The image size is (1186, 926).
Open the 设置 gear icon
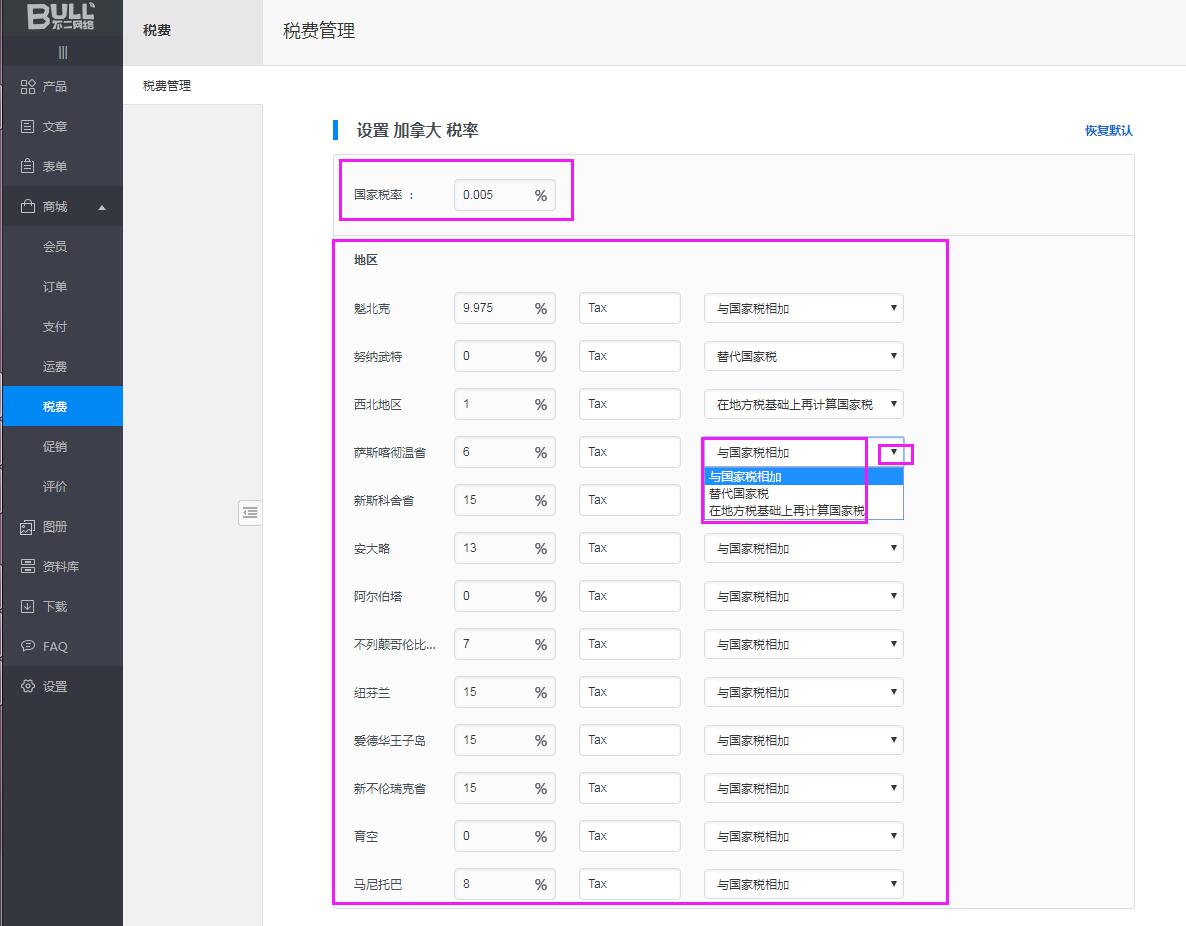[28, 687]
